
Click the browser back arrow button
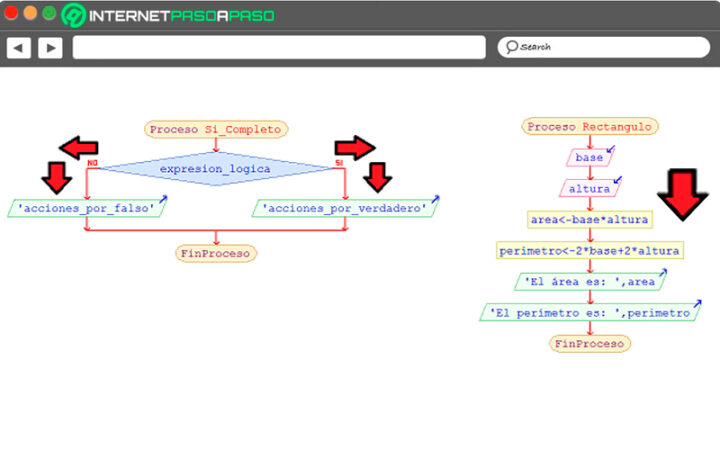(18, 47)
